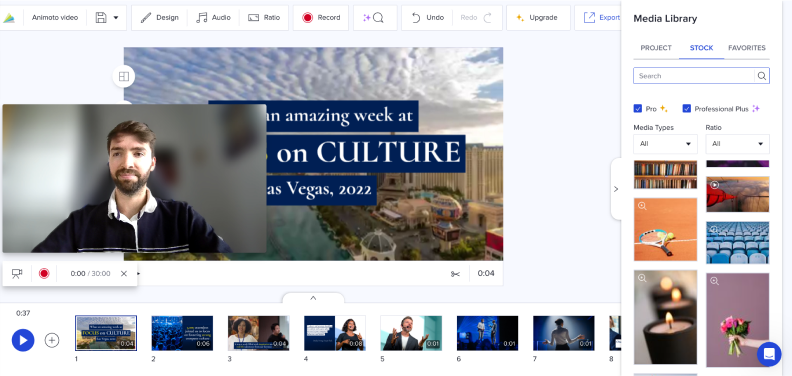792x376 pixels.
Task: Select scene 3 thumbnail in timeline
Action: click(x=259, y=333)
